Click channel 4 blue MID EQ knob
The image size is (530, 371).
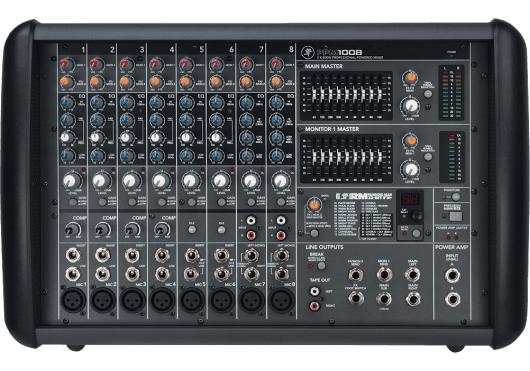click(156, 120)
